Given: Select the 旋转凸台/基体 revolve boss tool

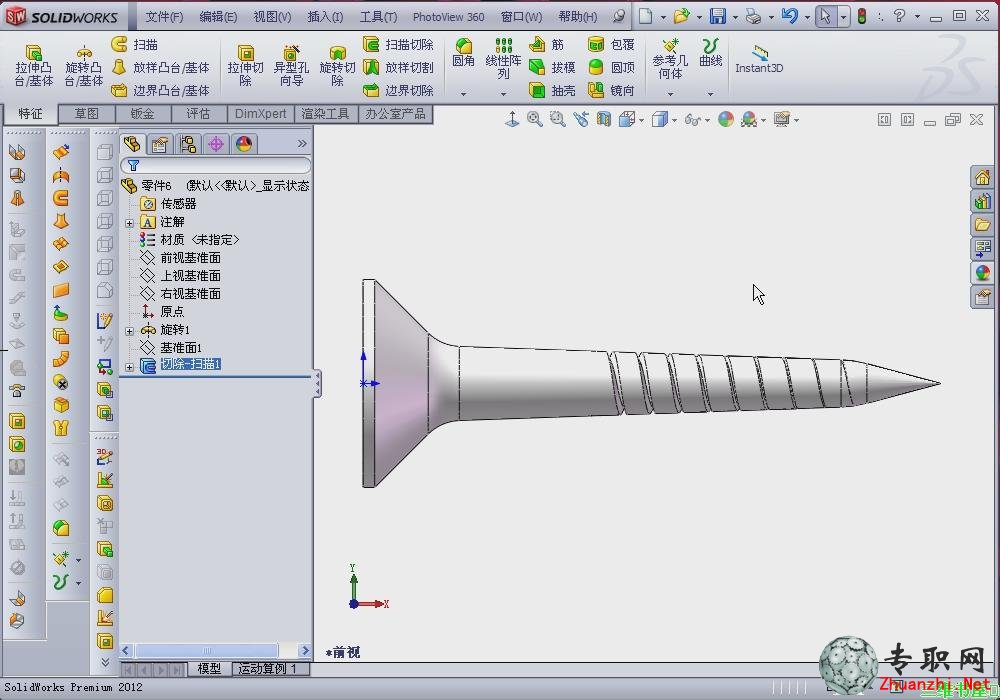Looking at the screenshot, I should [84, 64].
